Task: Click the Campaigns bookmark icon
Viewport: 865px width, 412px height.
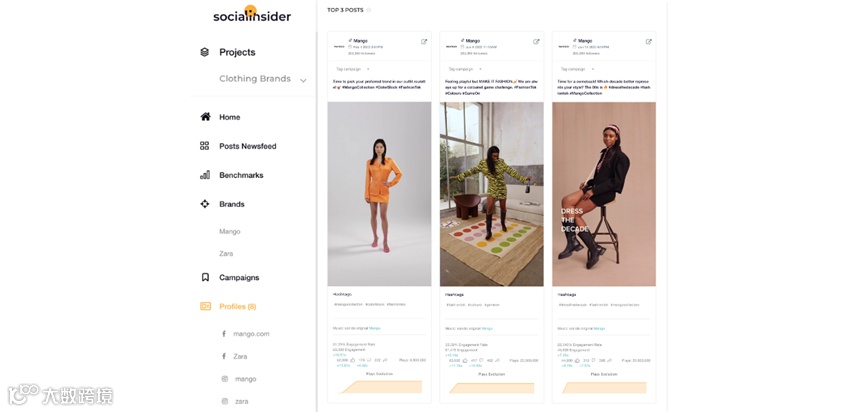Action: [205, 277]
